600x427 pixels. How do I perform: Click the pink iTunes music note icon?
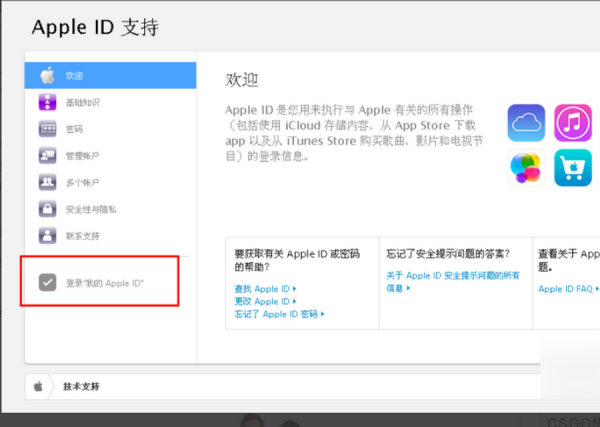(573, 123)
